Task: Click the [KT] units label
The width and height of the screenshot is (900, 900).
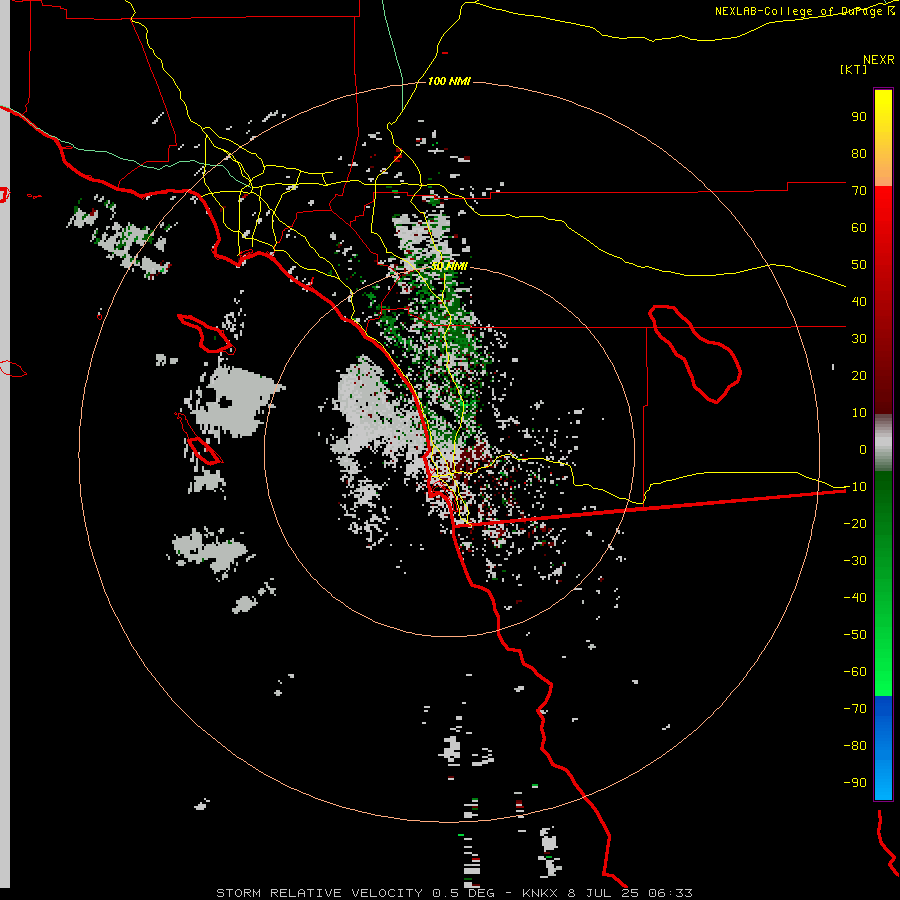Action: pyautogui.click(x=854, y=69)
